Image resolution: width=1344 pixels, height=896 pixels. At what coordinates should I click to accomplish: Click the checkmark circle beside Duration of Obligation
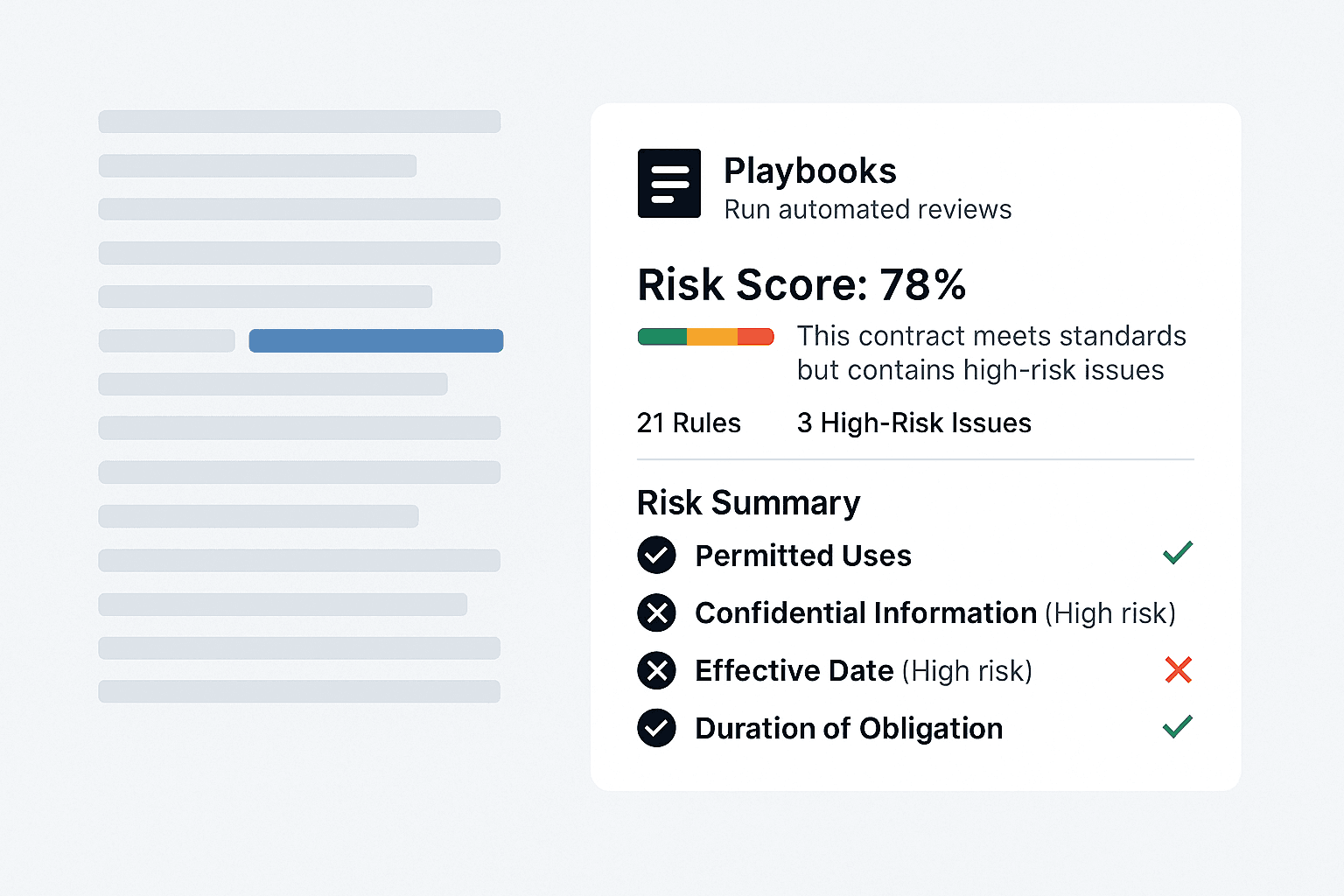click(x=656, y=728)
